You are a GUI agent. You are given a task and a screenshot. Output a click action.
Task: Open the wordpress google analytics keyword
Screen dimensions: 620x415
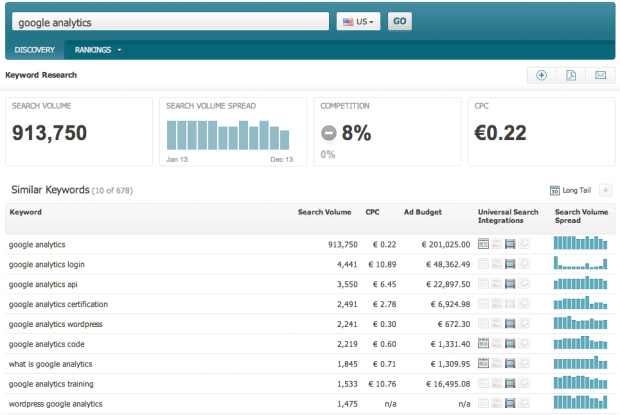click(x=55, y=404)
